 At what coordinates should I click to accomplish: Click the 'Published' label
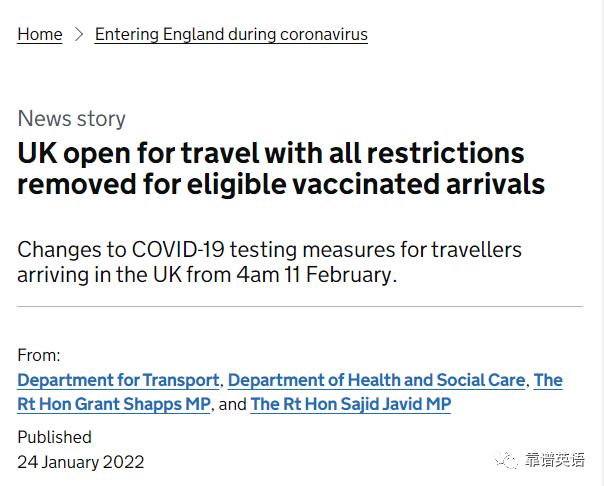54,437
